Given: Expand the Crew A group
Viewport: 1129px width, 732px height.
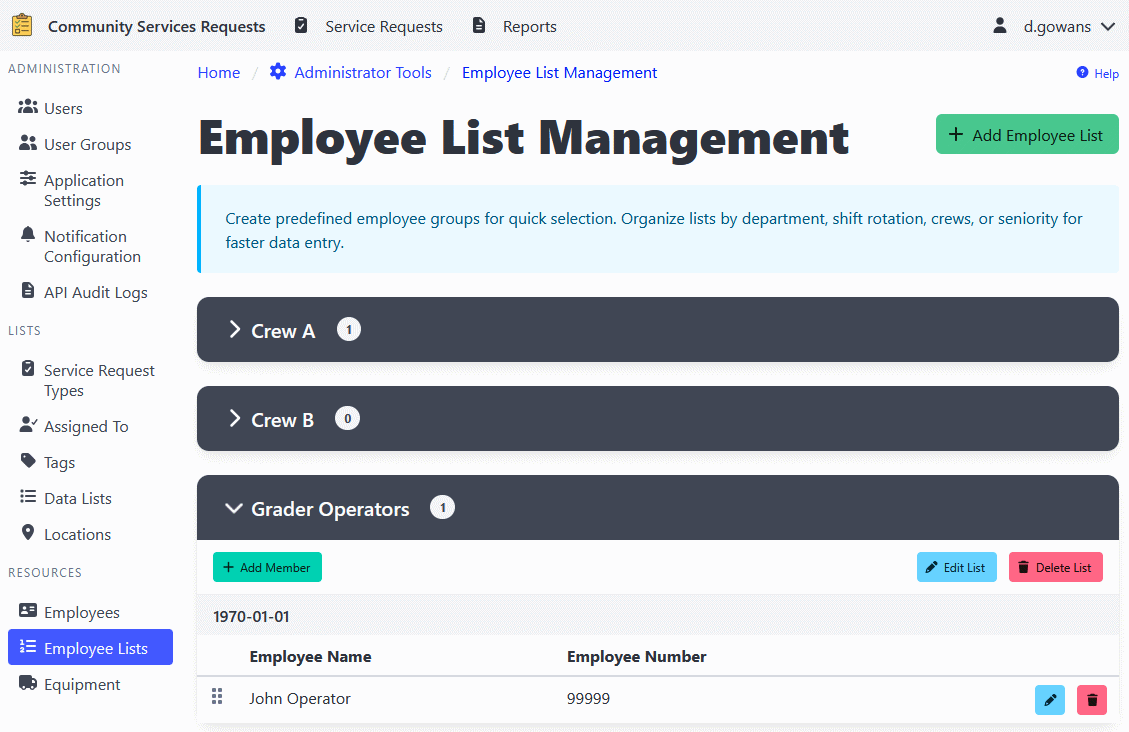Looking at the screenshot, I should point(283,330).
